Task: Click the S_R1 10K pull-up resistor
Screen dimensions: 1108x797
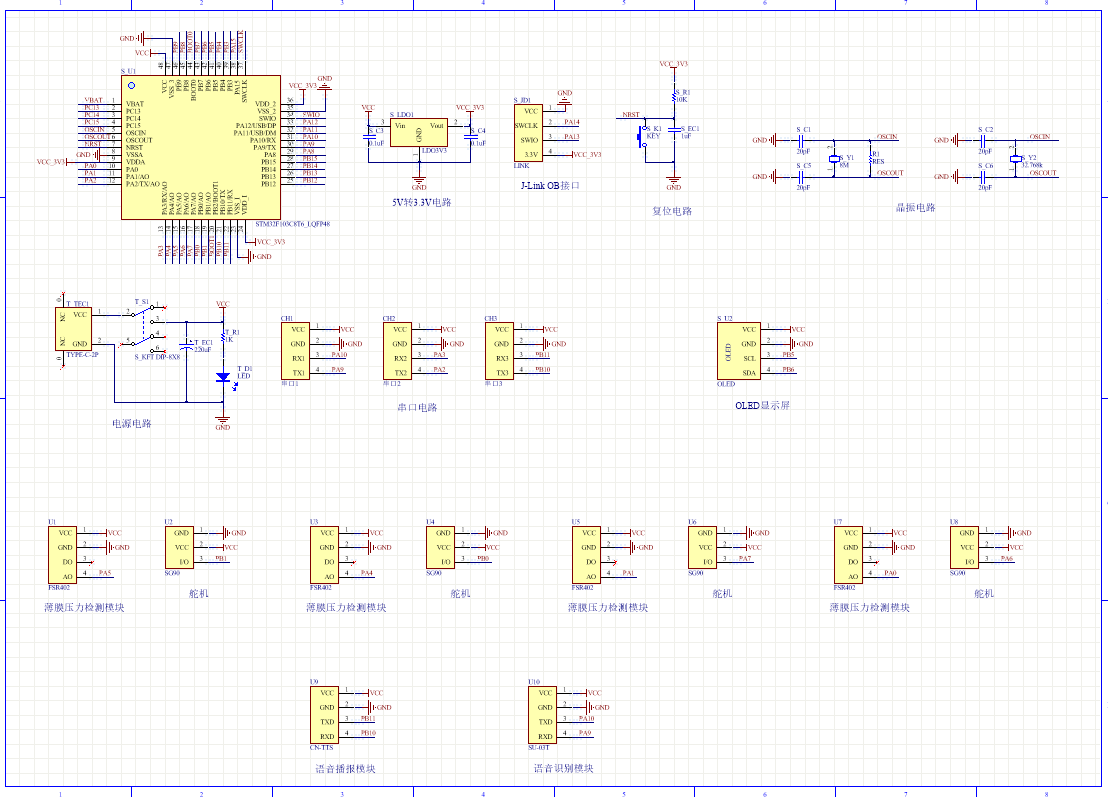Action: 674,98
